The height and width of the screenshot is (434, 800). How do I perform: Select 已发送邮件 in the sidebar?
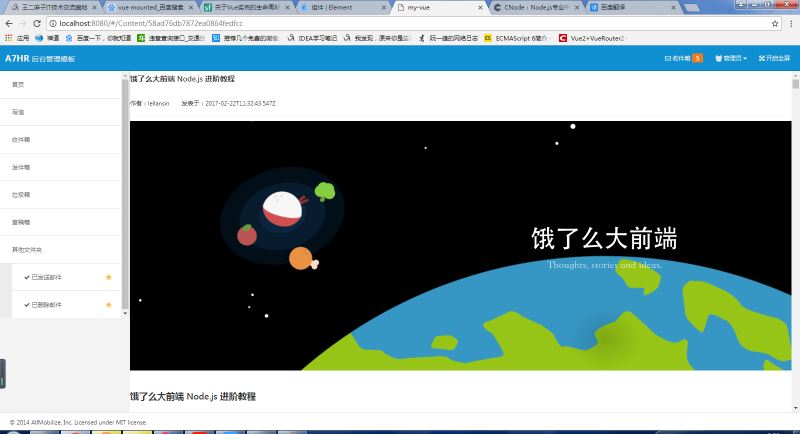tap(66, 277)
